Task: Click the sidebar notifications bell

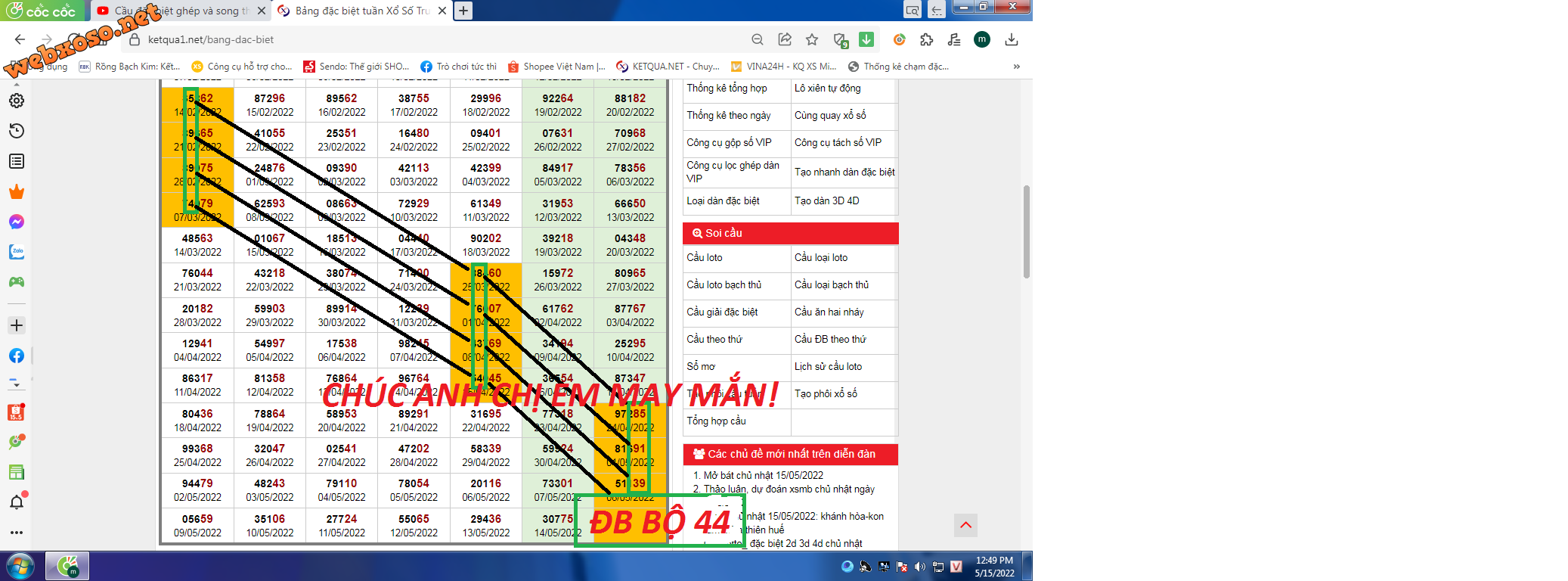Action: click(x=16, y=502)
